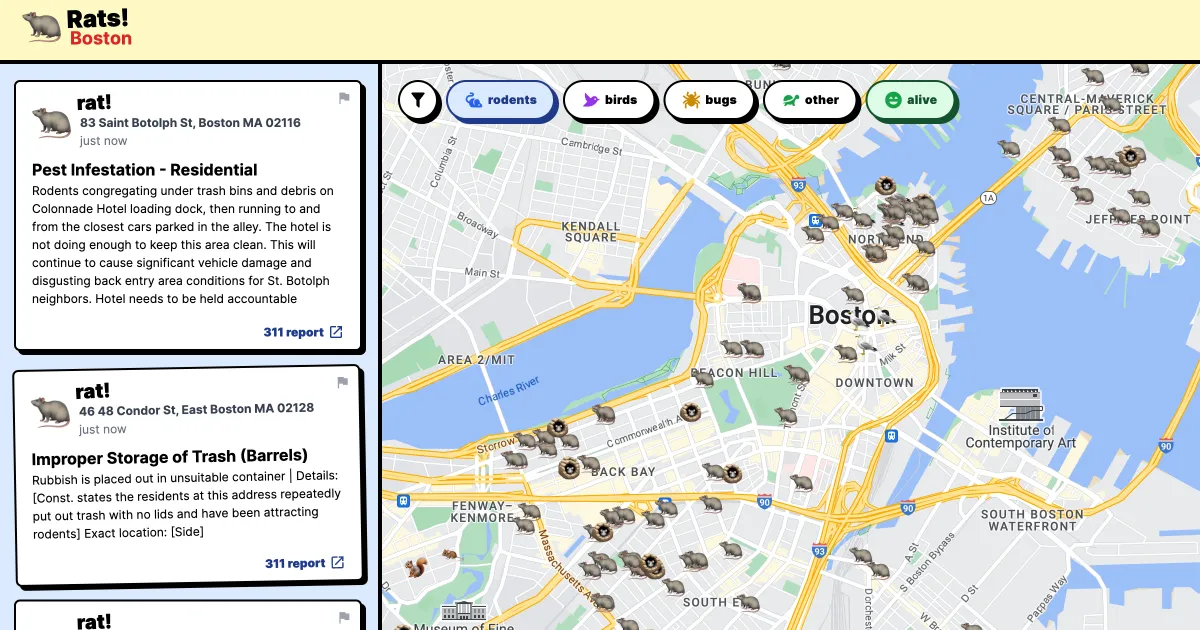The image size is (1200, 630).
Task: Toggle the rodents filter
Action: coord(500,100)
